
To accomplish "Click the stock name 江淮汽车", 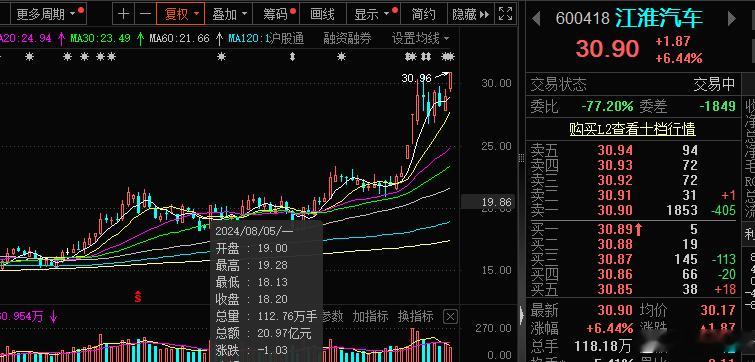I will point(659,18).
